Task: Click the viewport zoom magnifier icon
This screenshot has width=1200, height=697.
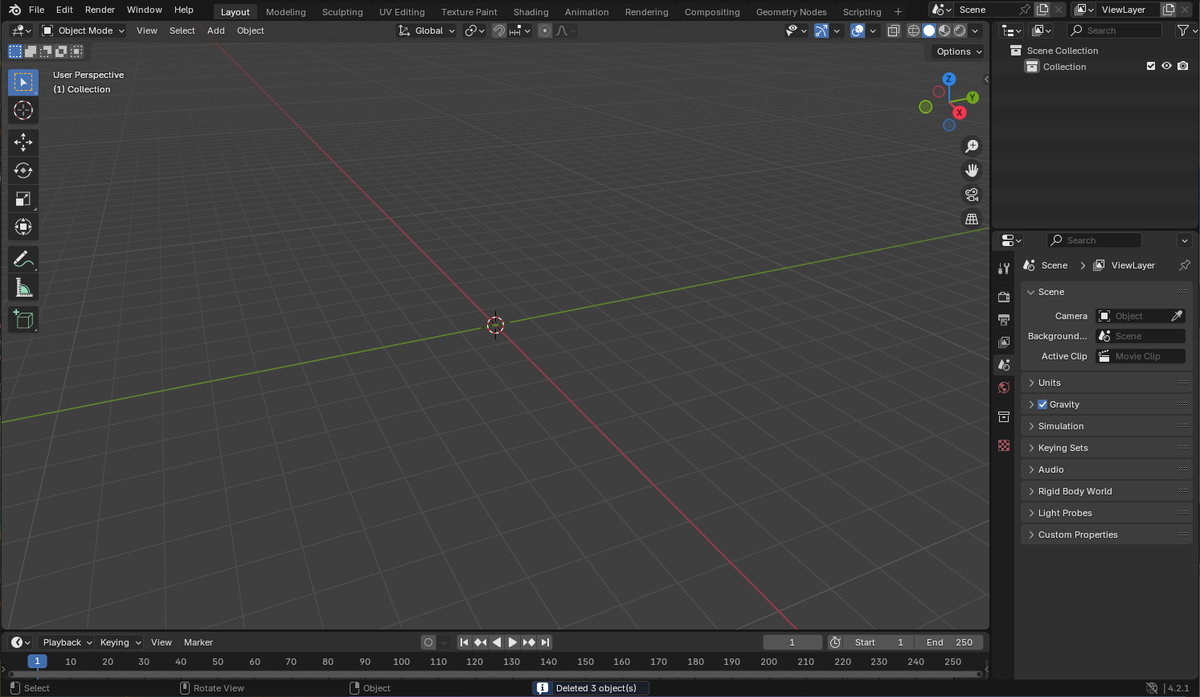Action: 971,146
